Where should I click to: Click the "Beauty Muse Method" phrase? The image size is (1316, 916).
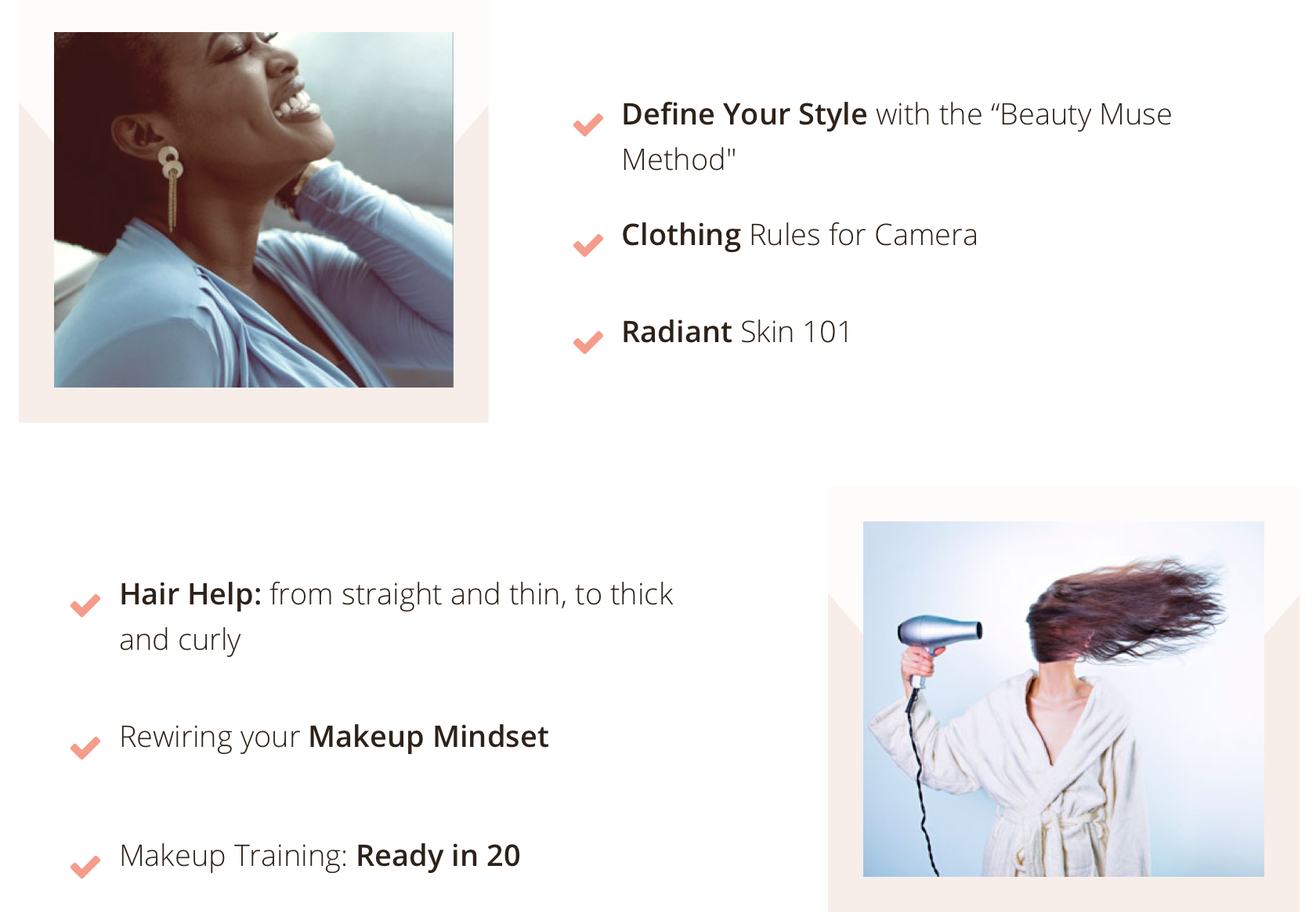(x=897, y=137)
